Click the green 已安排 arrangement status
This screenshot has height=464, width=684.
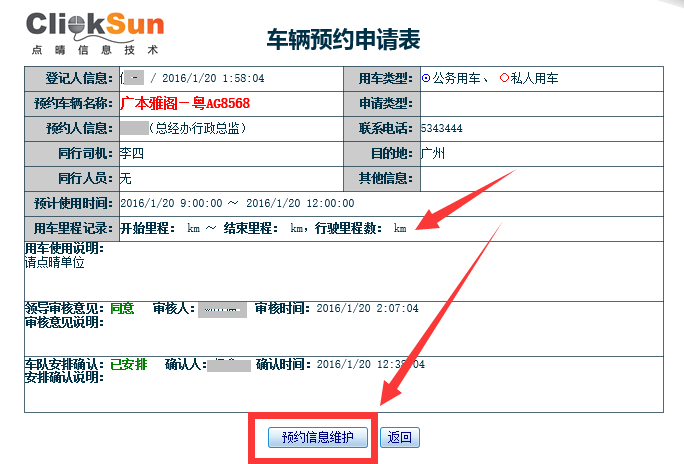pyautogui.click(x=128, y=364)
